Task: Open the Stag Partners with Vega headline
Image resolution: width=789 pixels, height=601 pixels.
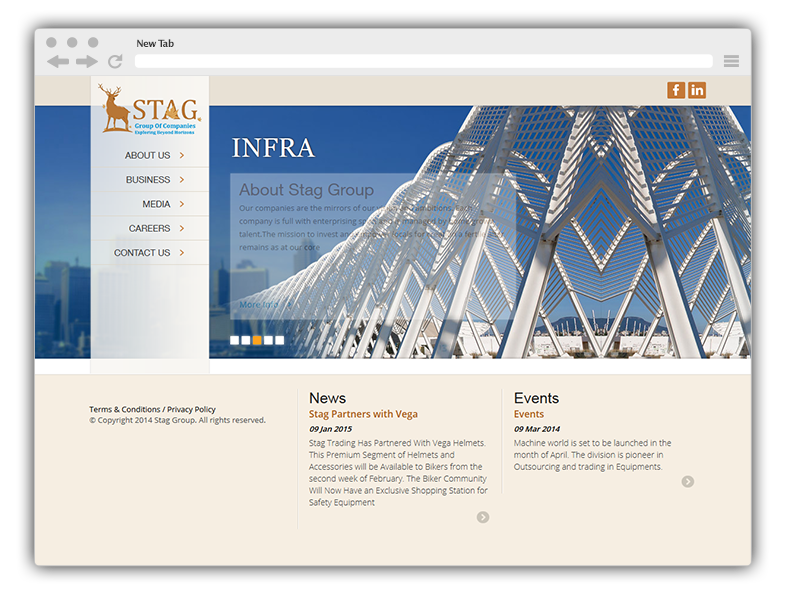Action: point(363,414)
